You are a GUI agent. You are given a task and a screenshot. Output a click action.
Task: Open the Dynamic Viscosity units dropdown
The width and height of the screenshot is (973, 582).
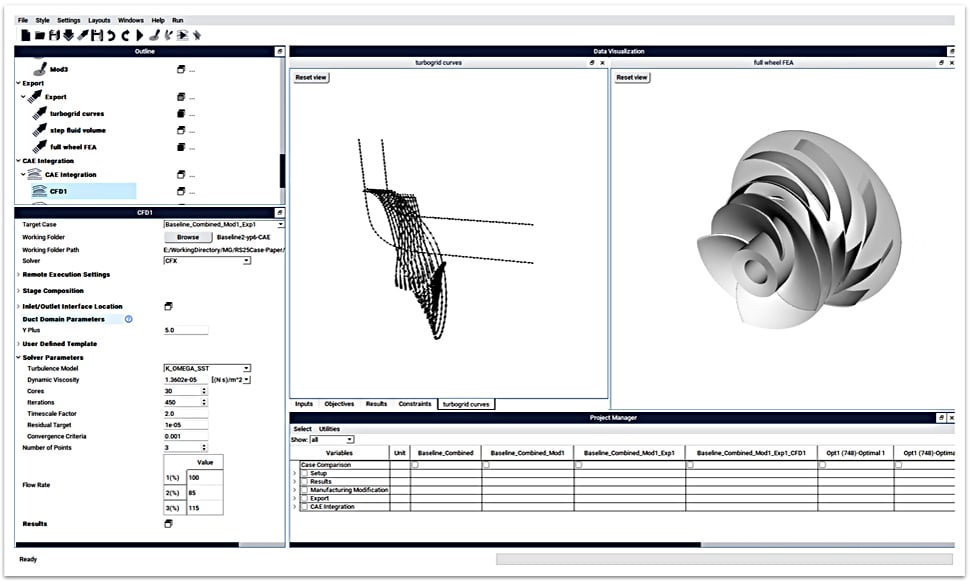[231, 379]
